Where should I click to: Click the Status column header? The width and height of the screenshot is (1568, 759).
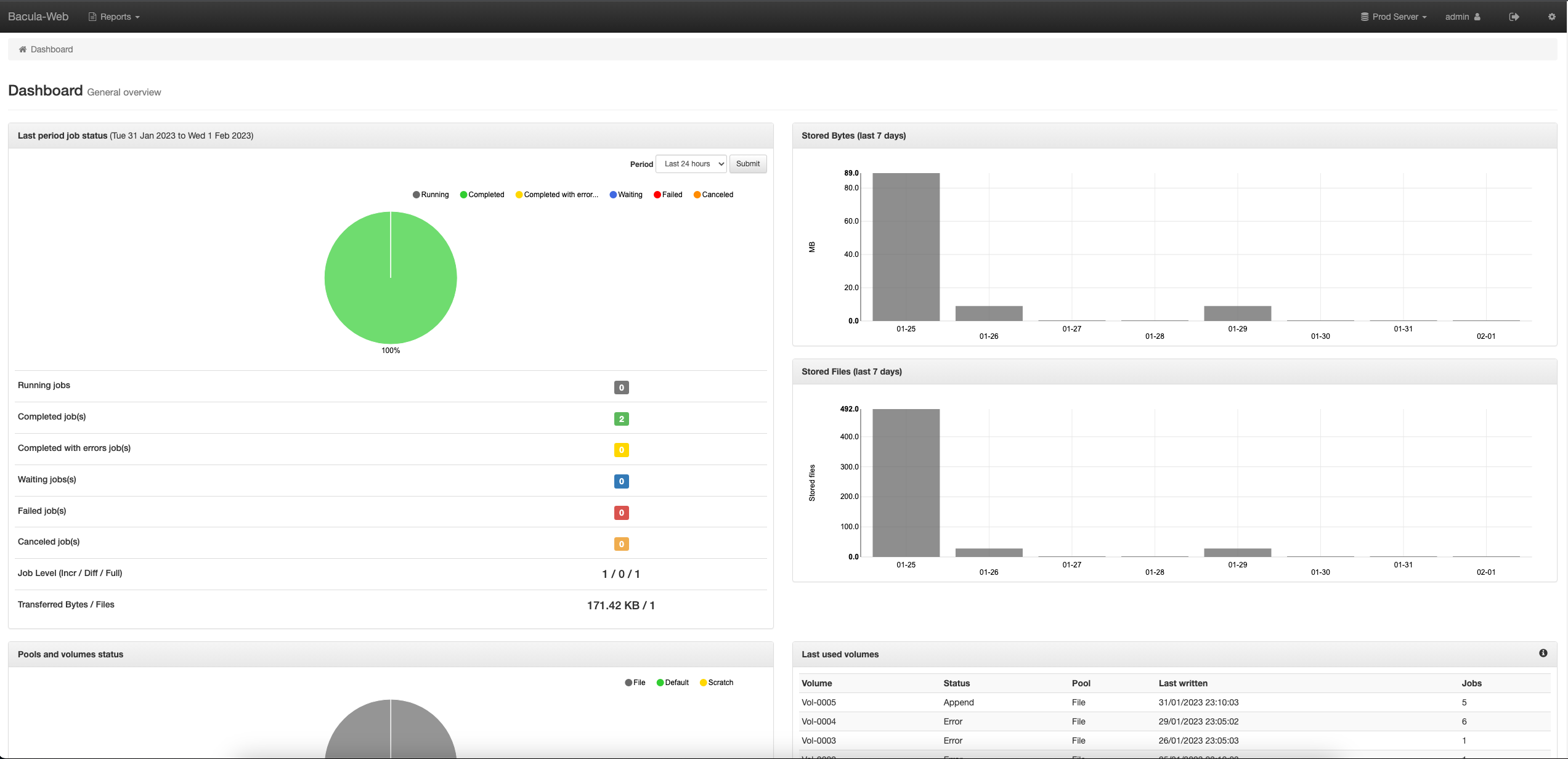pyautogui.click(x=957, y=683)
